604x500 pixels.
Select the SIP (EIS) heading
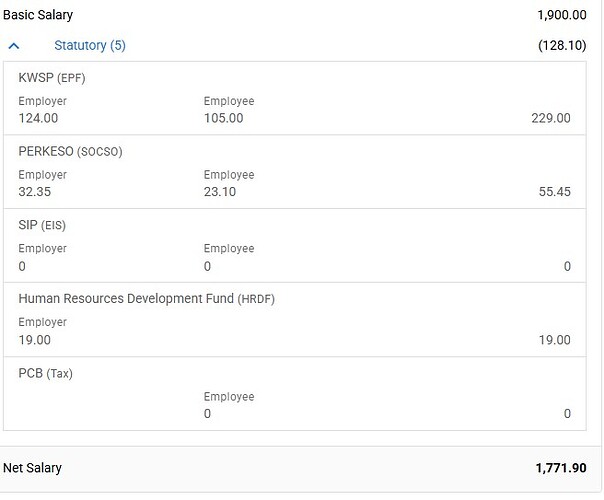[x=42, y=225]
